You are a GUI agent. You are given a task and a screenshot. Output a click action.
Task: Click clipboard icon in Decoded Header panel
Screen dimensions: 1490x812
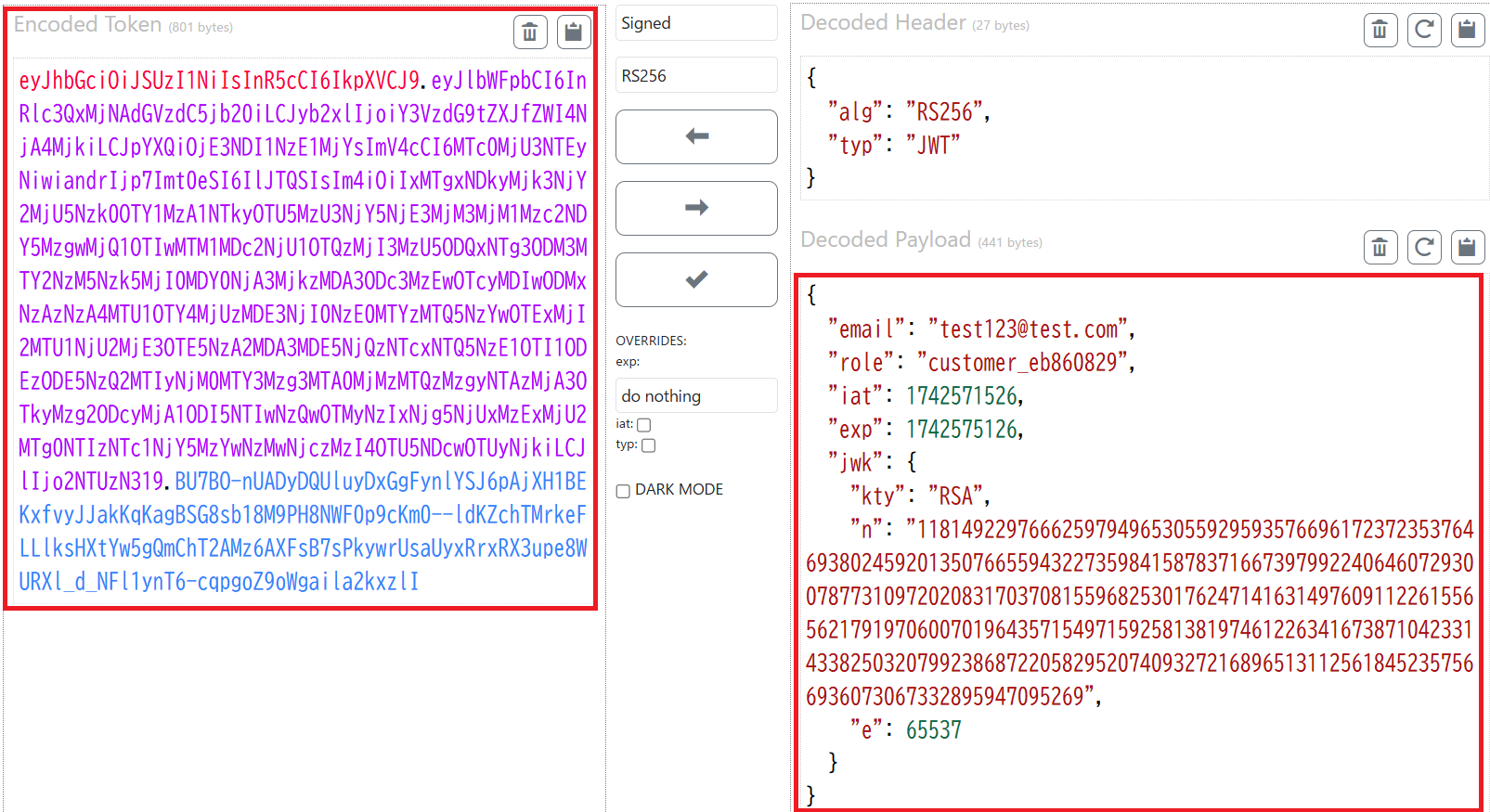pos(1467,31)
